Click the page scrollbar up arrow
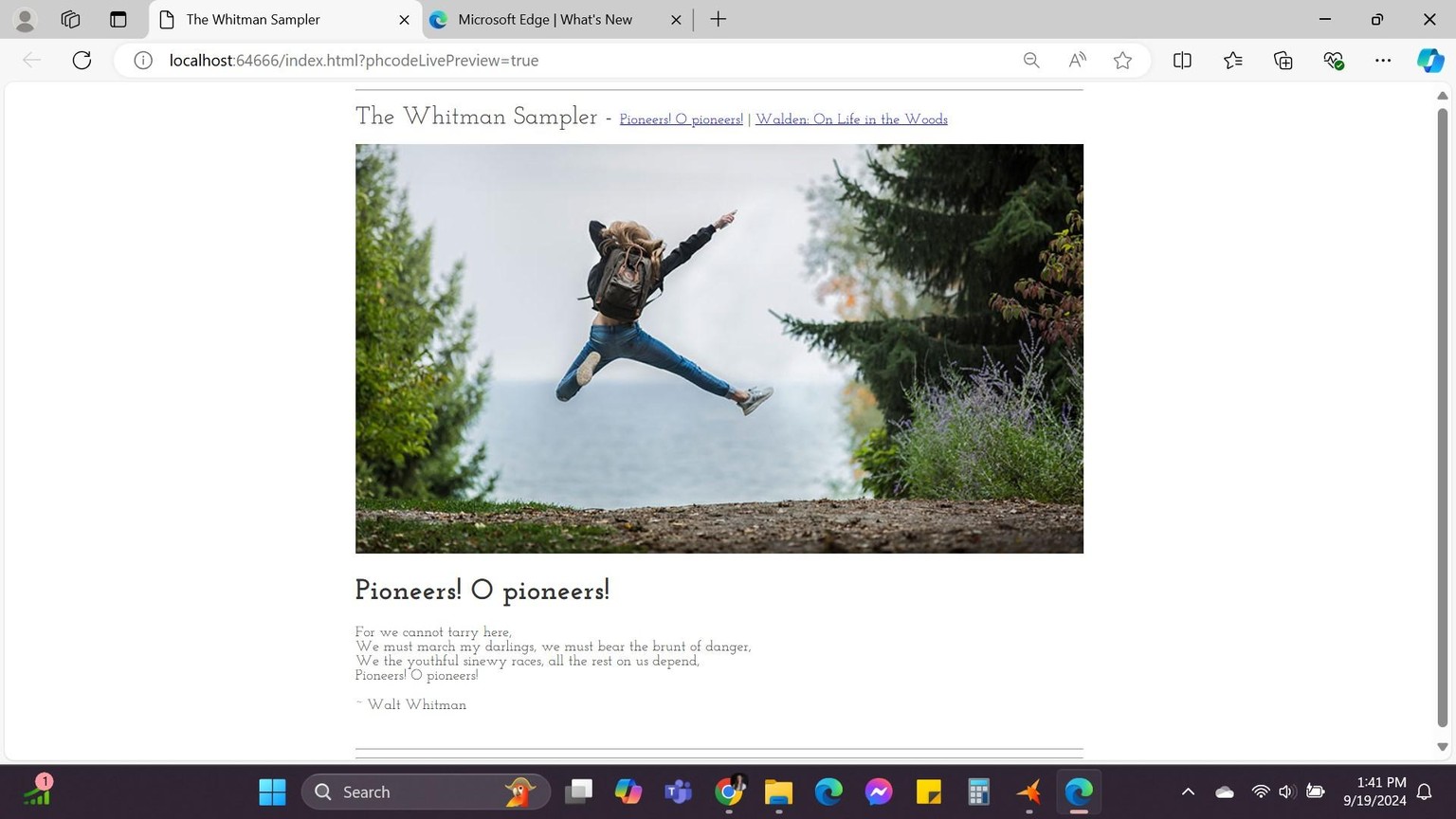 pyautogui.click(x=1443, y=96)
